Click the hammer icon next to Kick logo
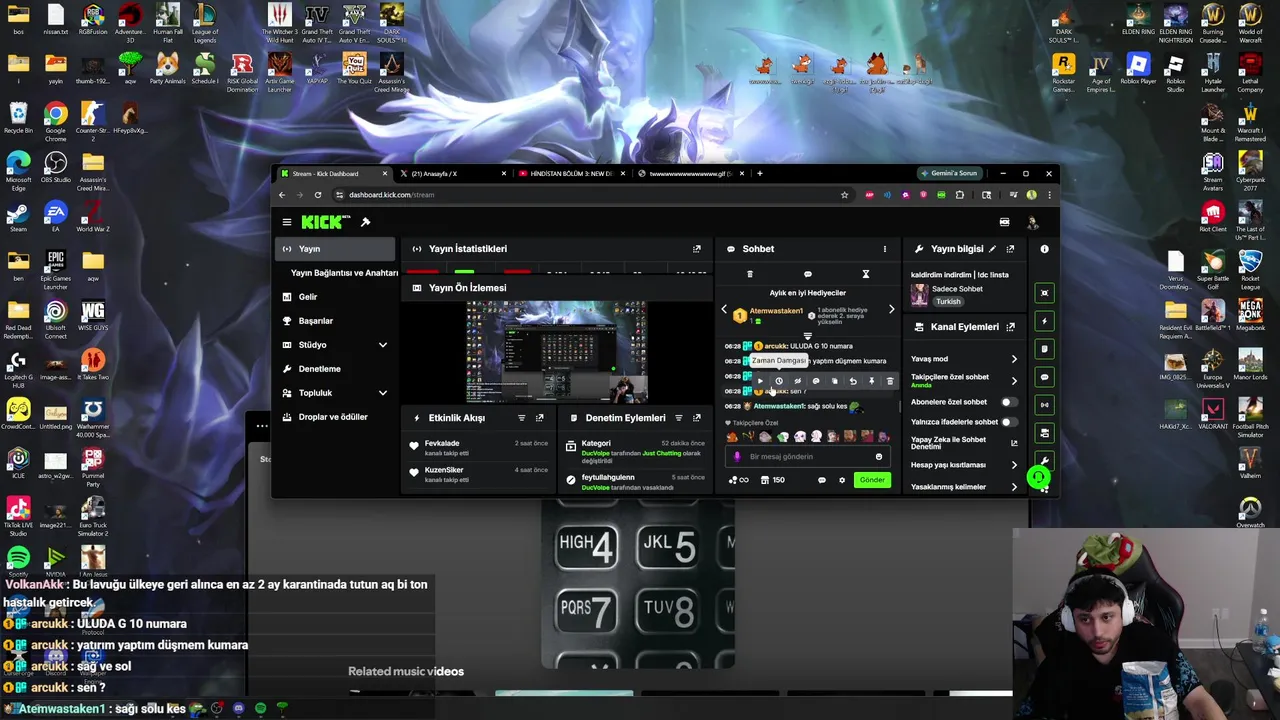Screen dimensions: 1280x720 click(365, 222)
